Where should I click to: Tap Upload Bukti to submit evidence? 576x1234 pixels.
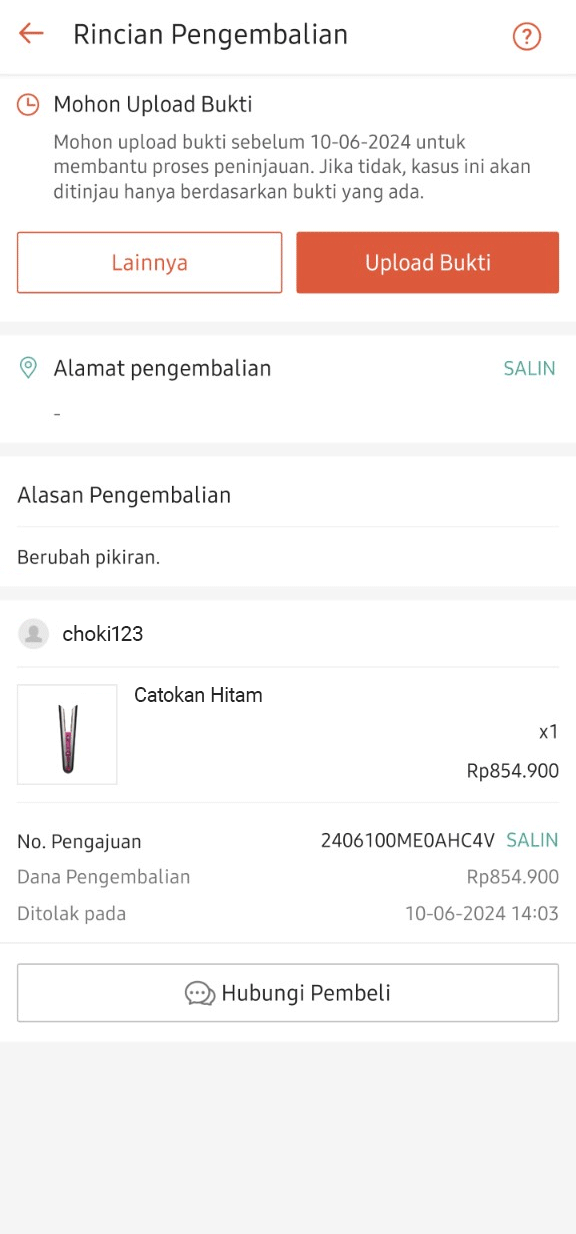point(427,262)
